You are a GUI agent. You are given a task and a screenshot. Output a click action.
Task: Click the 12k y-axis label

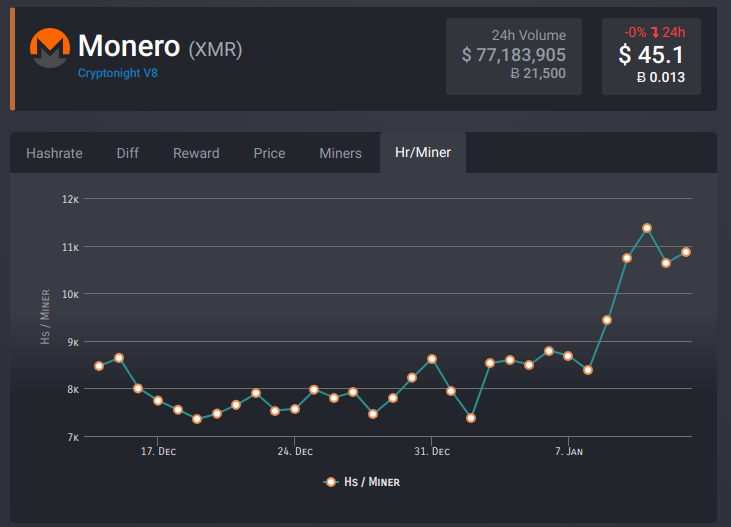click(x=70, y=199)
